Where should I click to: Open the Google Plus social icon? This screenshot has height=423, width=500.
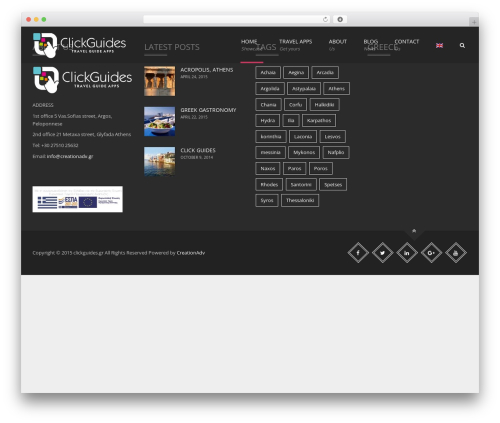point(431,253)
